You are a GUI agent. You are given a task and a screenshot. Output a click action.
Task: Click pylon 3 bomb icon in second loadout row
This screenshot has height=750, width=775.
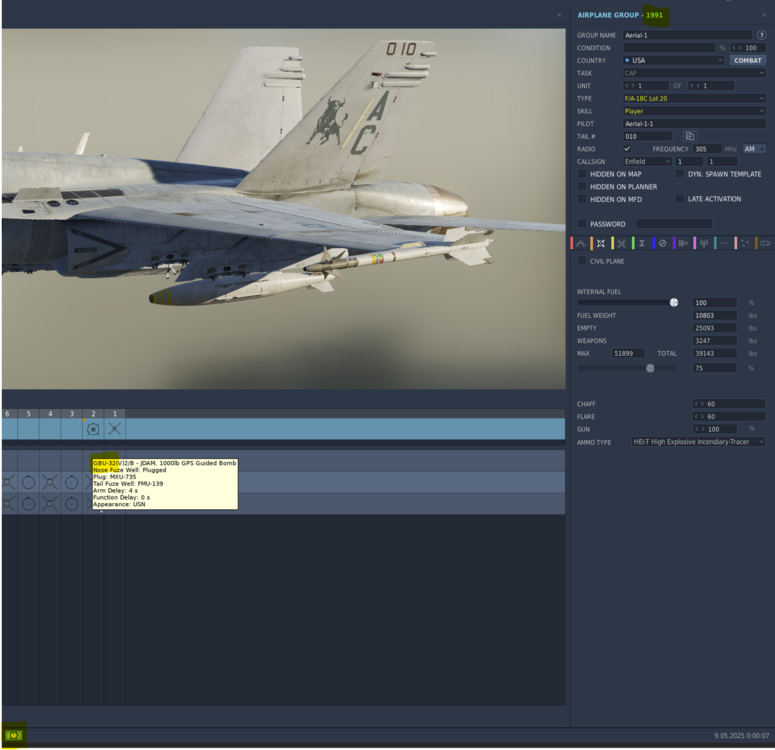(72, 482)
